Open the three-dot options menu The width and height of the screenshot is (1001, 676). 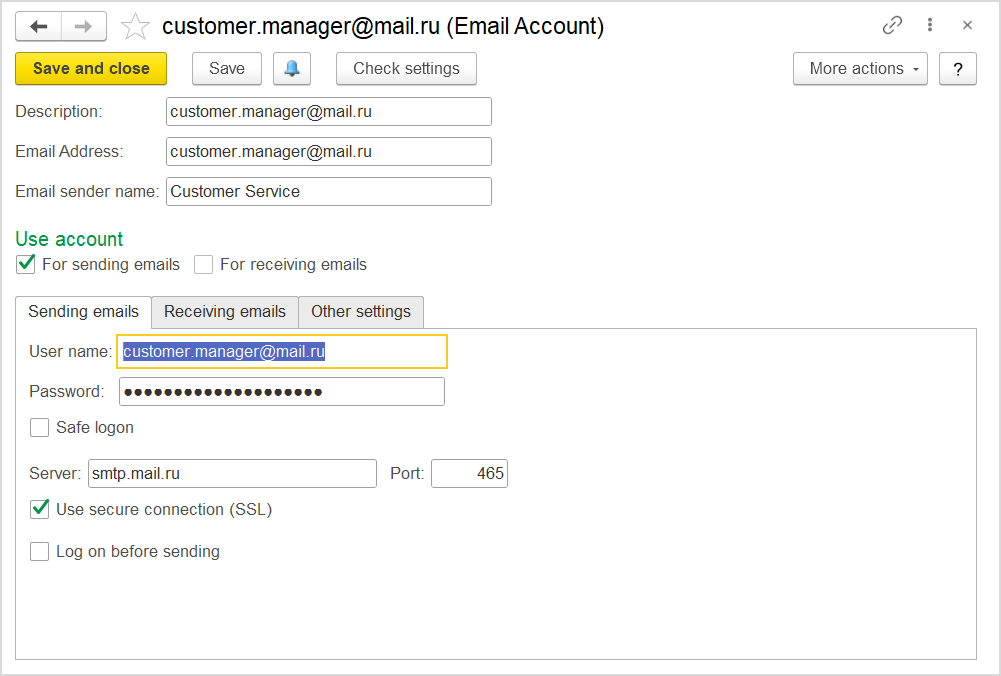coord(930,25)
